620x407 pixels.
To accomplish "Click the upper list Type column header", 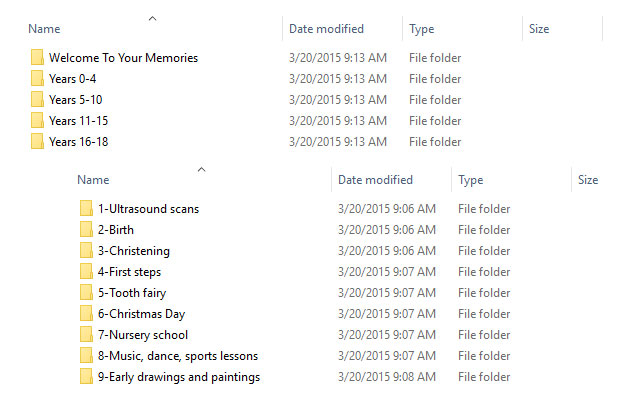I will tap(422, 29).
